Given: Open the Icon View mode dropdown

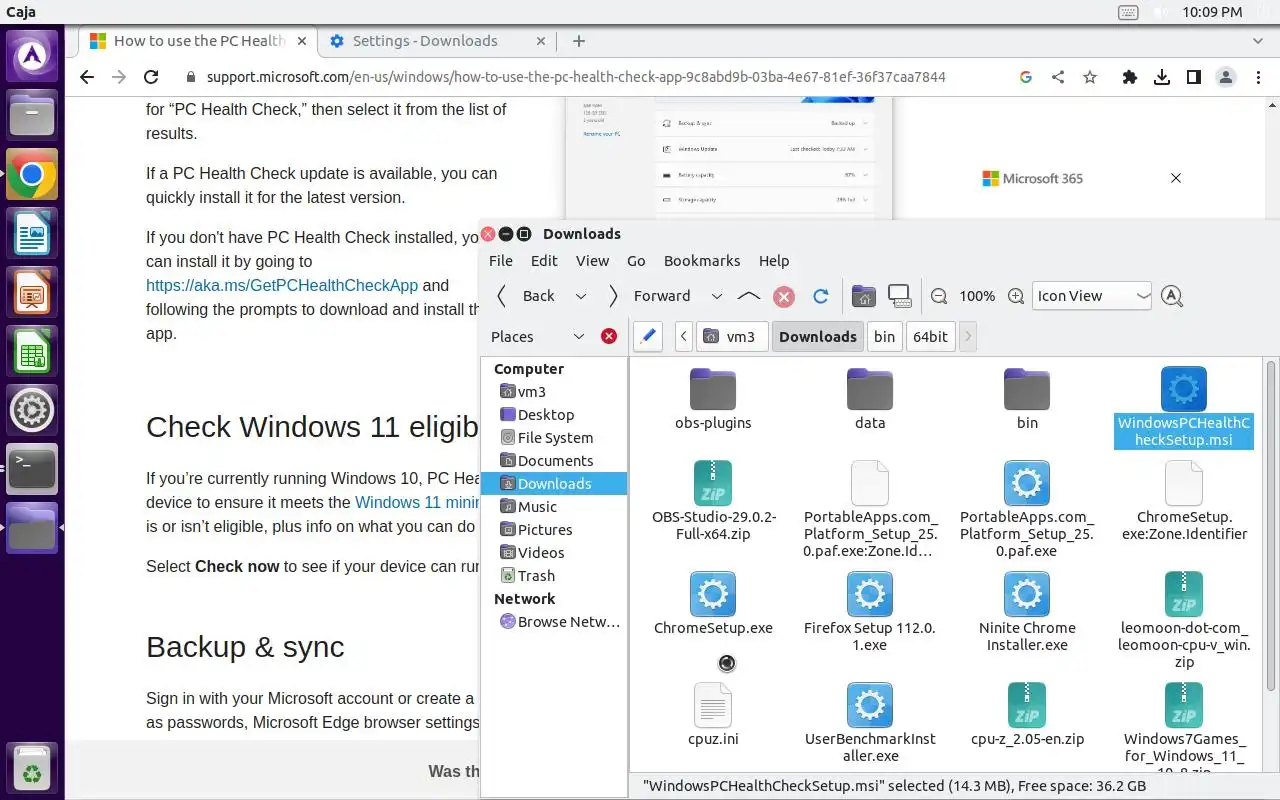Looking at the screenshot, I should (x=1092, y=296).
